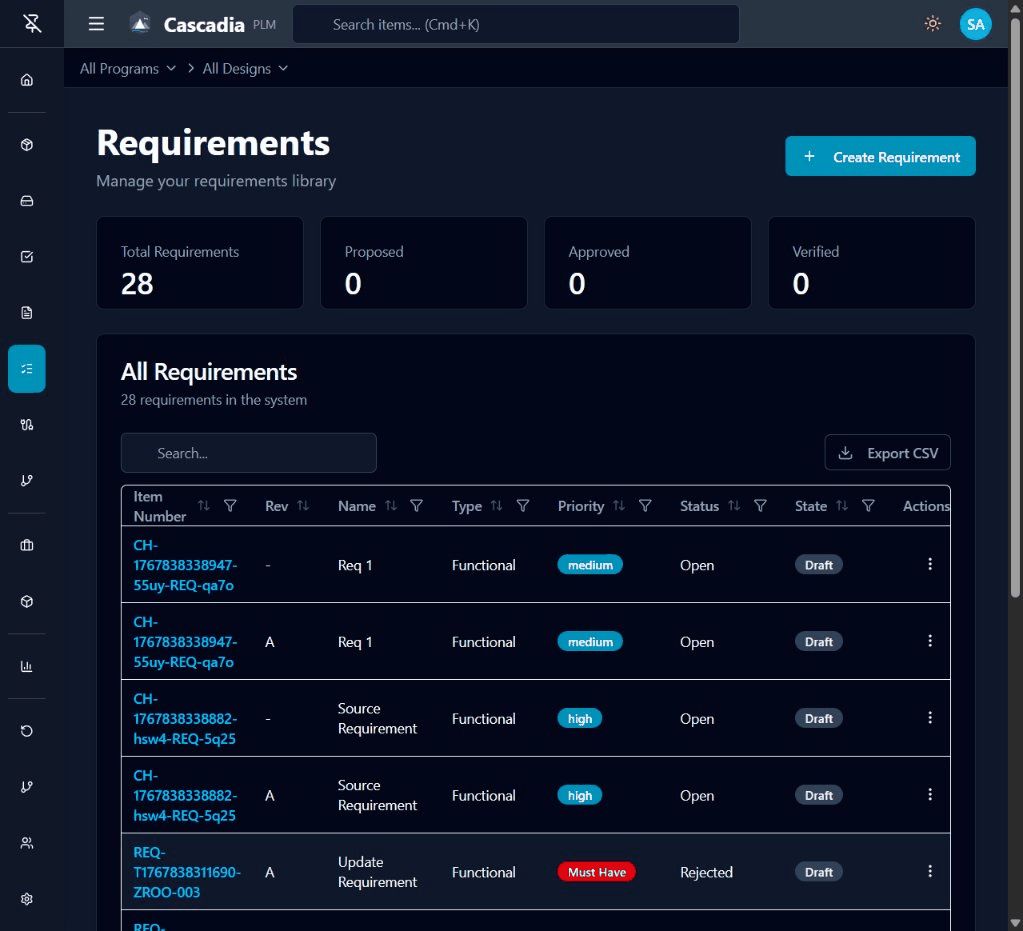Open the actions menu for Update Requirement
The height and width of the screenshot is (931, 1023).
coord(930,871)
